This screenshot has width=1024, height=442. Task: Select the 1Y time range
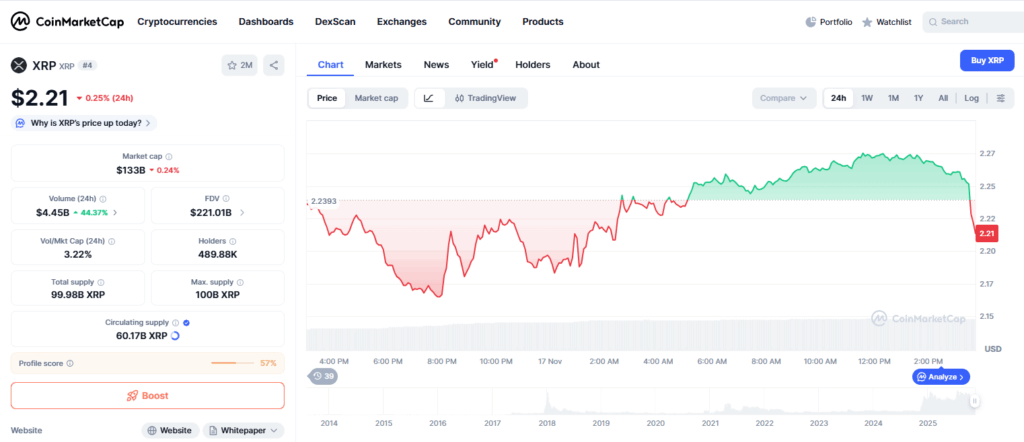click(918, 98)
